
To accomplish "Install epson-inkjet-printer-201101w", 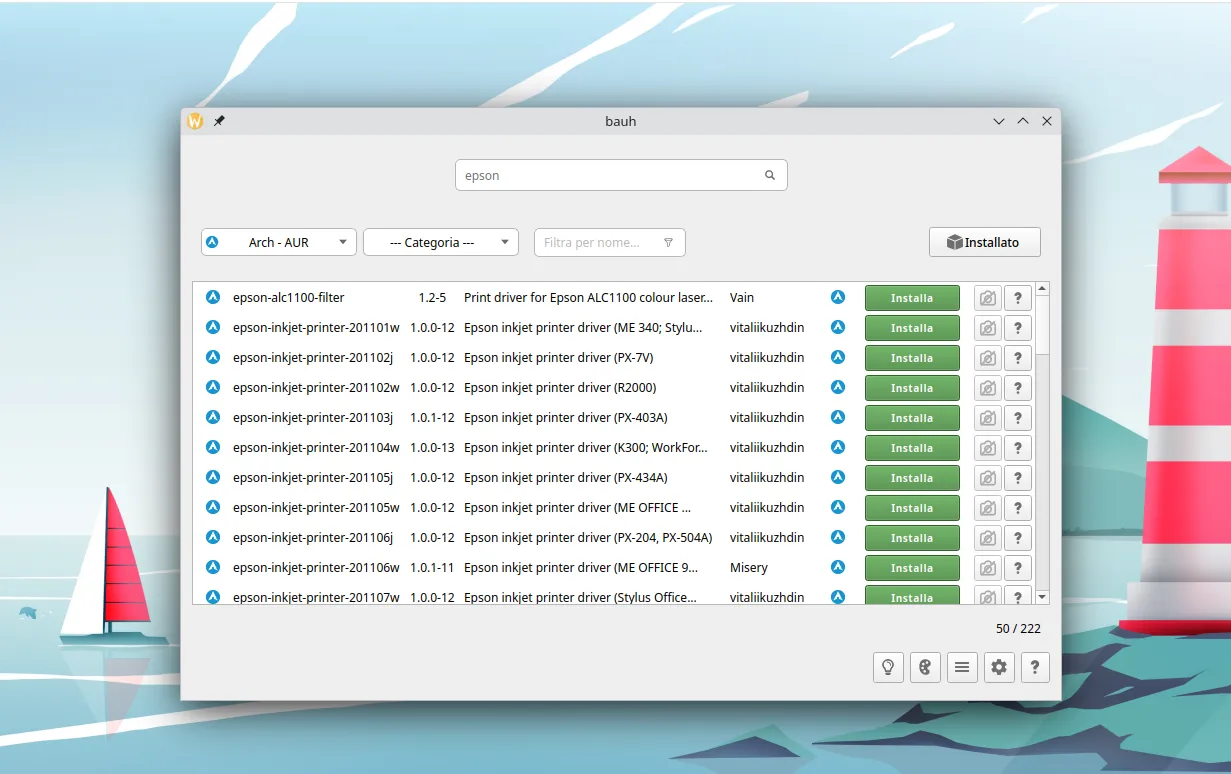I will [x=911, y=328].
